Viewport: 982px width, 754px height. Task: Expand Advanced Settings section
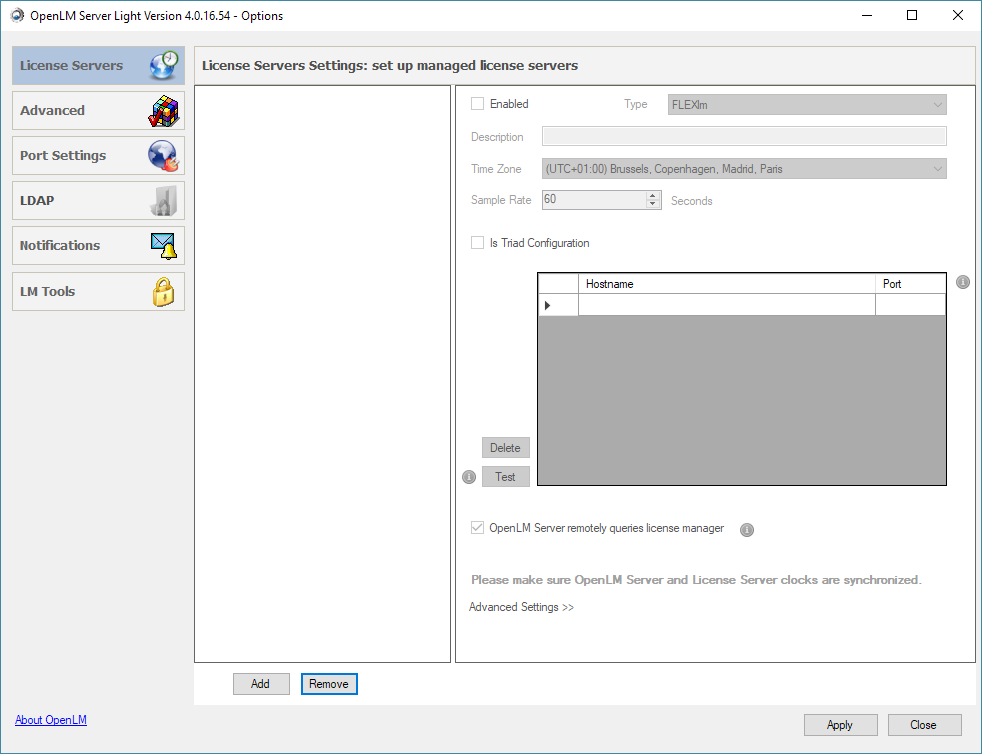[x=521, y=607]
